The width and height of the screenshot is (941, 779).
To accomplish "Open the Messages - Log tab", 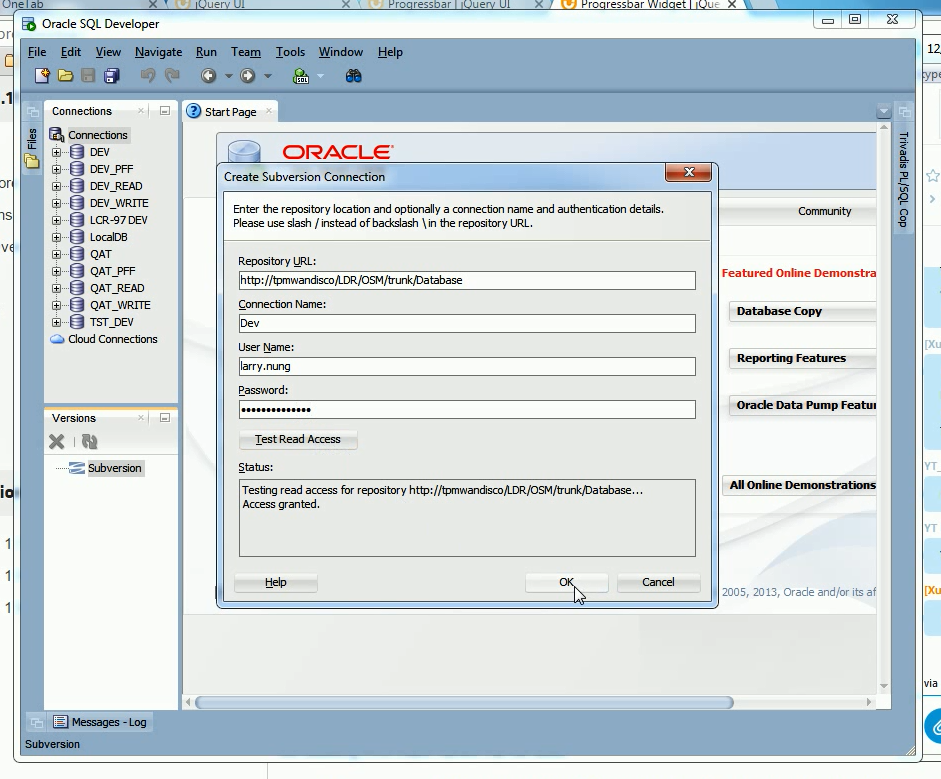I will (101, 722).
